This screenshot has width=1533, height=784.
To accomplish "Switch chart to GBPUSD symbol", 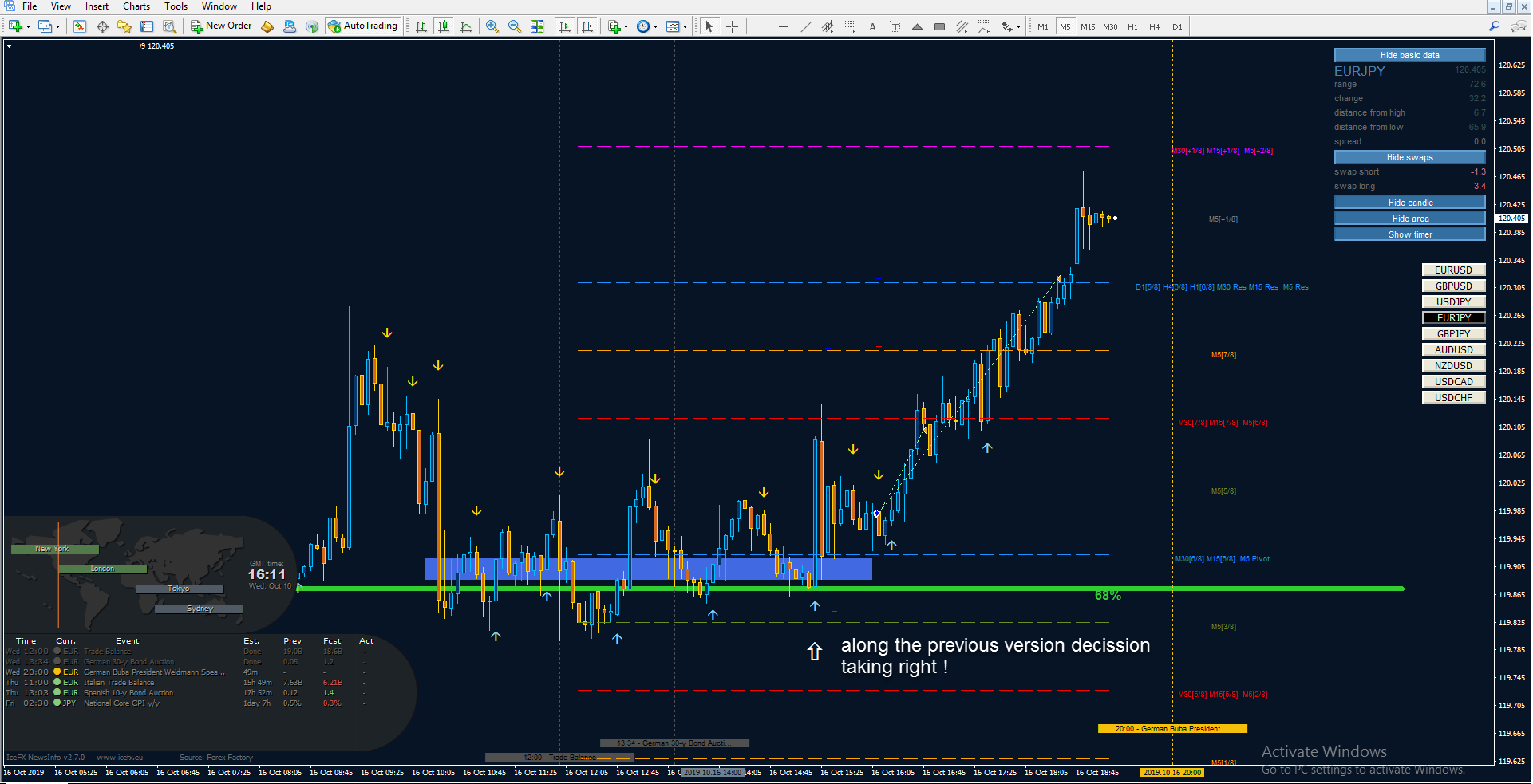I will 1453,286.
